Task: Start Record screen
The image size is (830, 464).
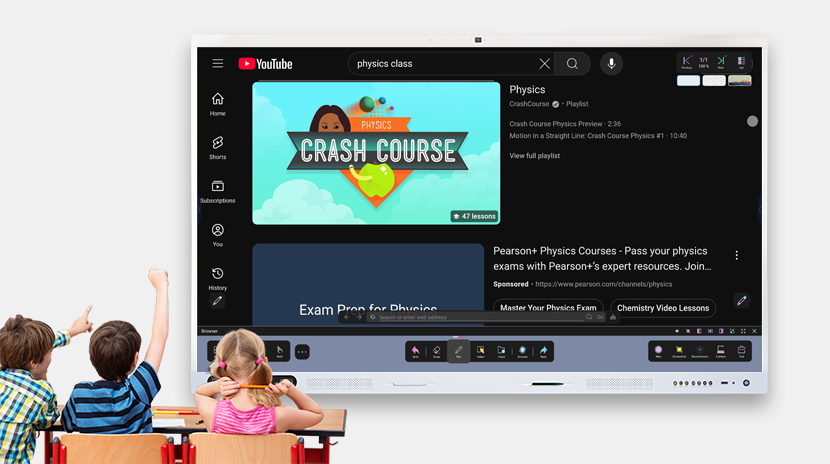Action: click(x=700, y=351)
